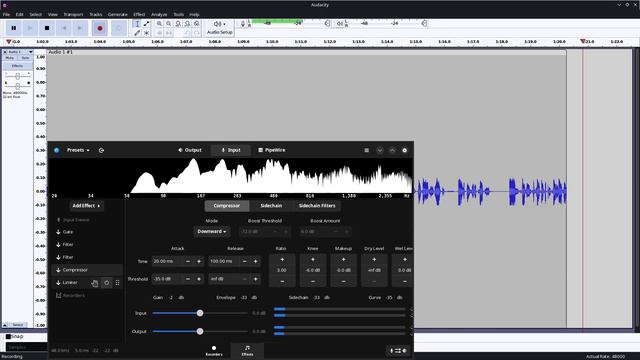Open the Analyze menu
This screenshot has height=360, width=640.
[x=159, y=14]
